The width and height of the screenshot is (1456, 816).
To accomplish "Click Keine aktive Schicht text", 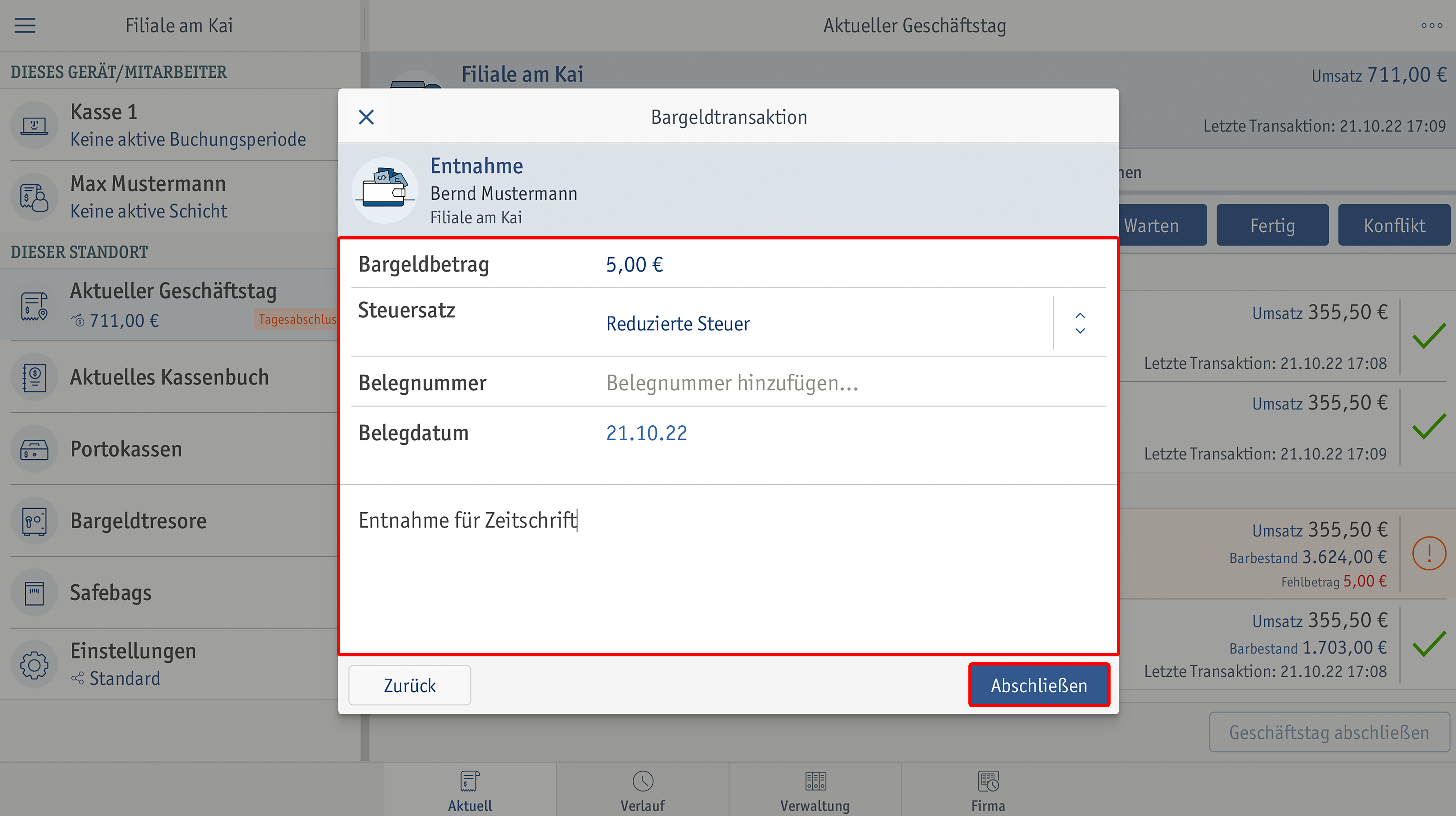I will pos(148,211).
